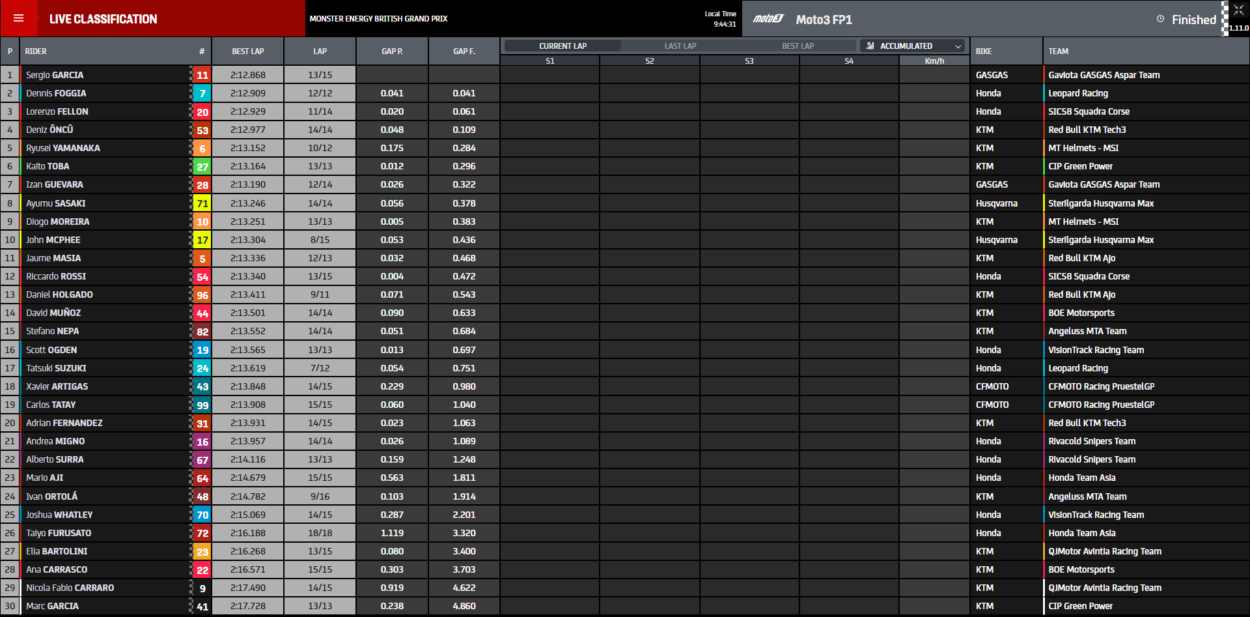Image resolution: width=1250 pixels, height=617 pixels.
Task: Select rider Dennis FOGGIA
Action: pos(56,93)
